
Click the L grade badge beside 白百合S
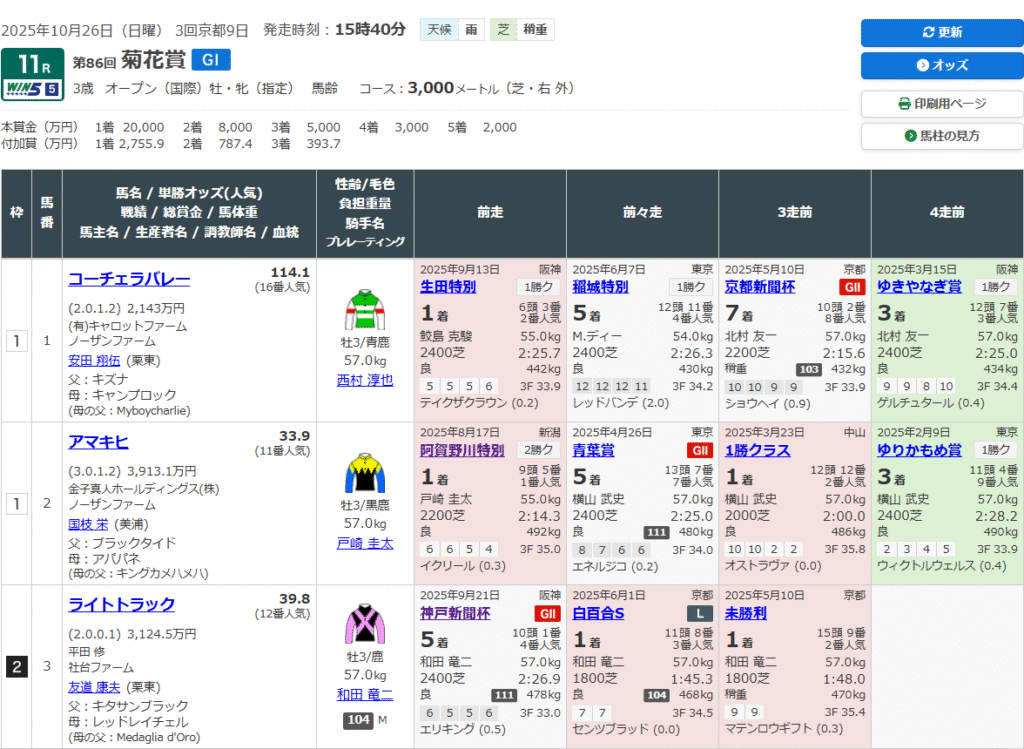coord(700,613)
